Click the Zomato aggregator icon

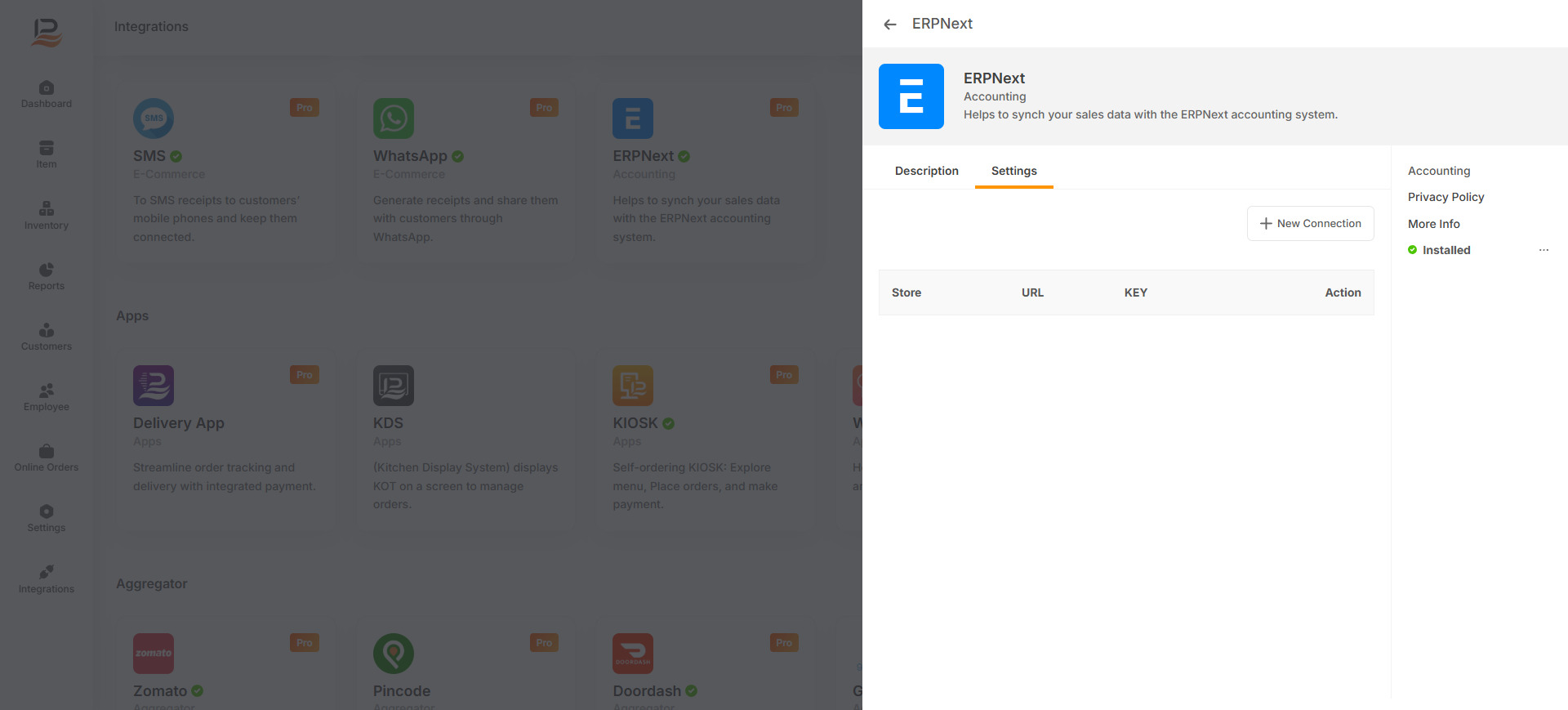pyautogui.click(x=154, y=654)
